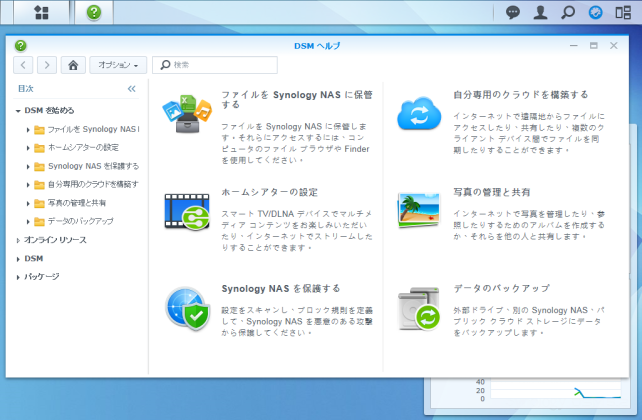Viewport: 642px width, 420px height.
Task: Click the DSM Help taskbar icon
Action: click(94, 12)
